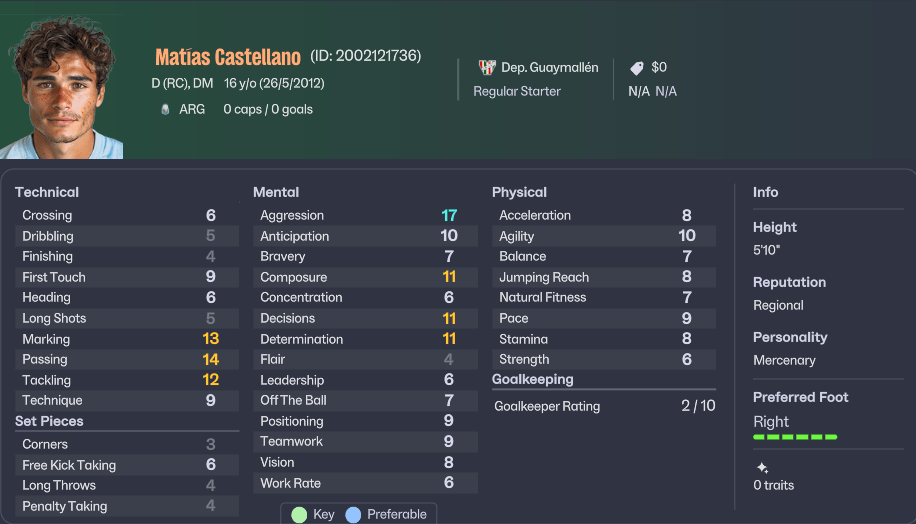
Task: Click the price tag value icon
Action: (637, 68)
